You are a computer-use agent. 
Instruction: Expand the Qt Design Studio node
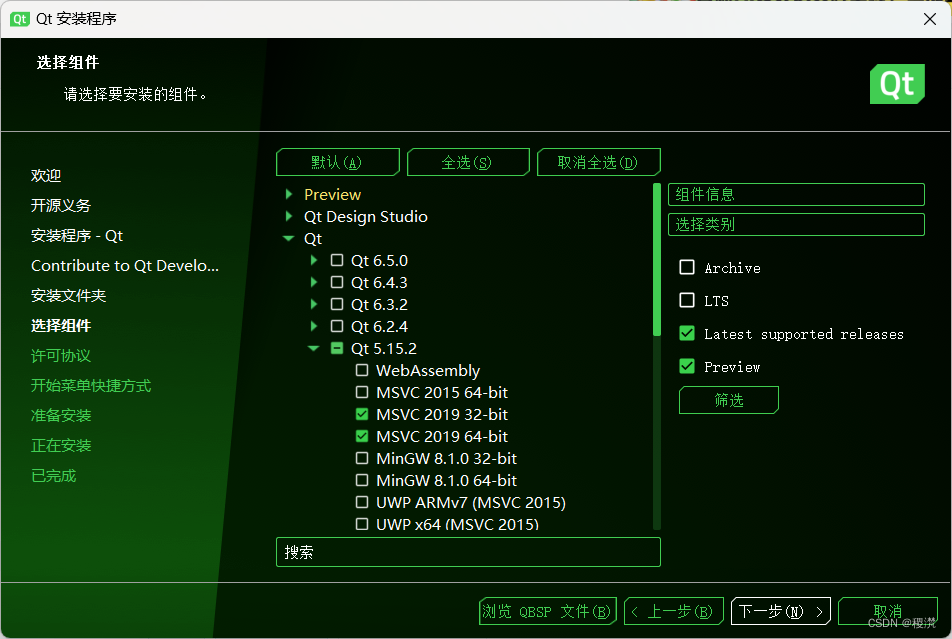(x=289, y=216)
